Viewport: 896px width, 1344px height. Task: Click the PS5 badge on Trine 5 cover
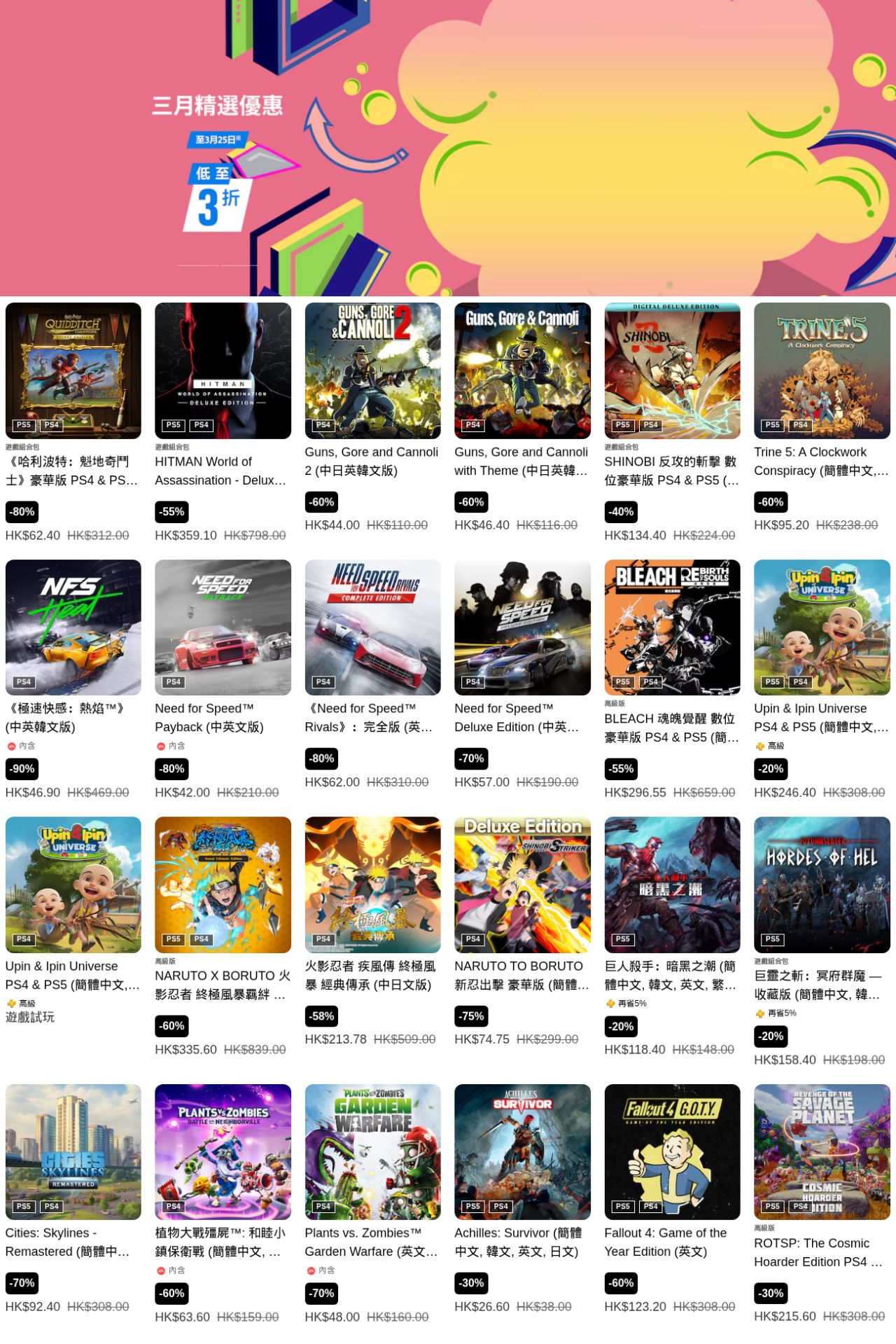pyautogui.click(x=772, y=425)
